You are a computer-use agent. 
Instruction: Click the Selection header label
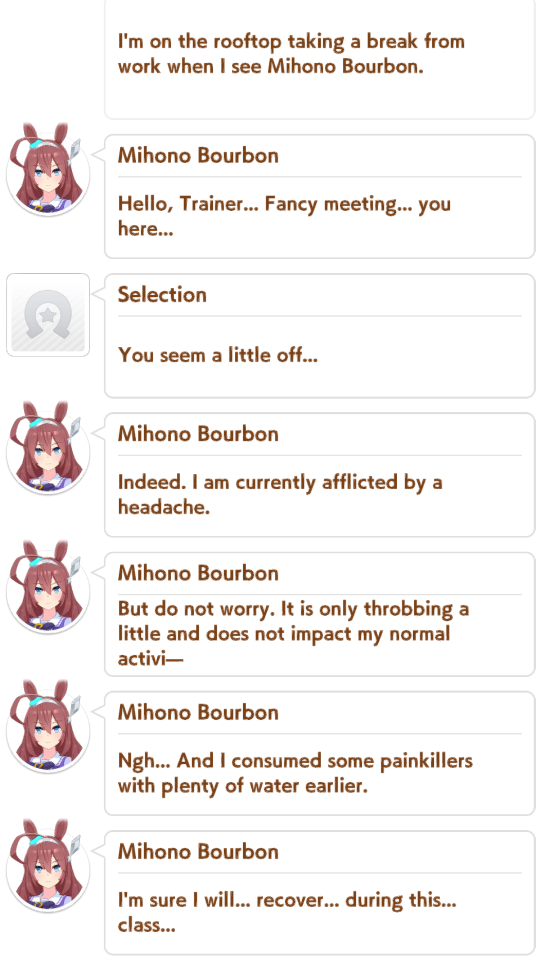click(x=162, y=295)
